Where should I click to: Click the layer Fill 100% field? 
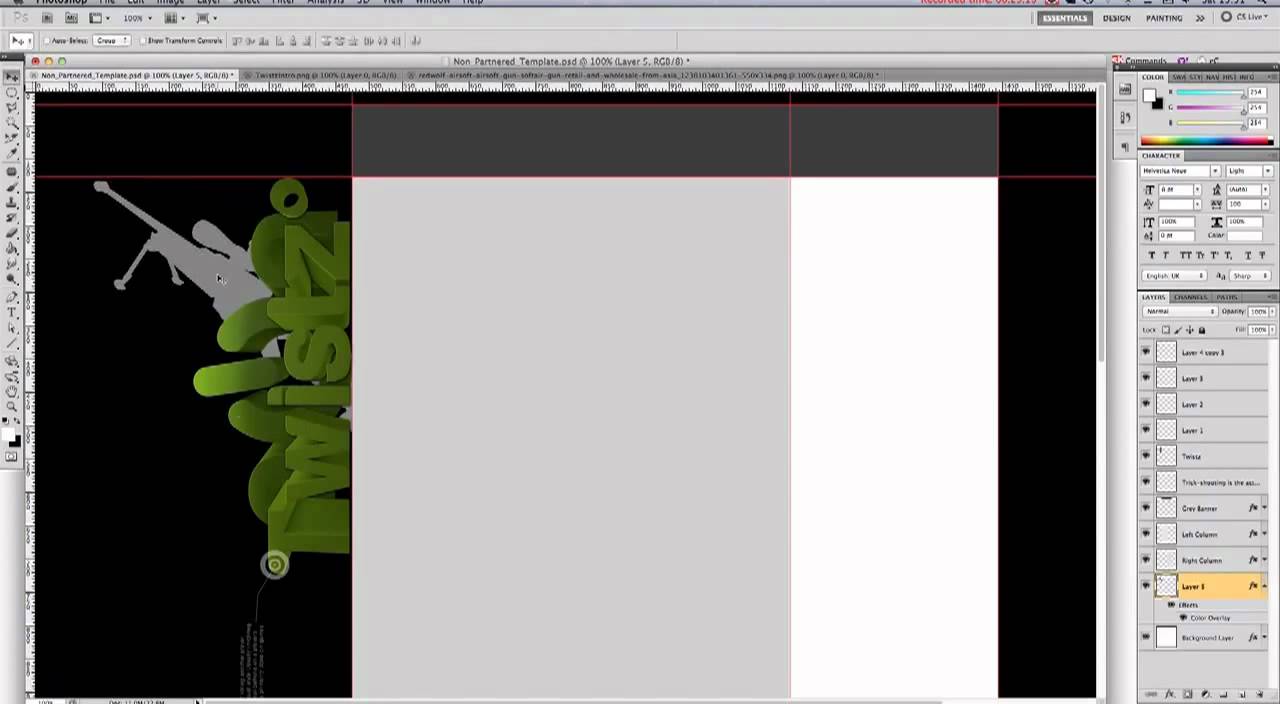pos(1257,329)
